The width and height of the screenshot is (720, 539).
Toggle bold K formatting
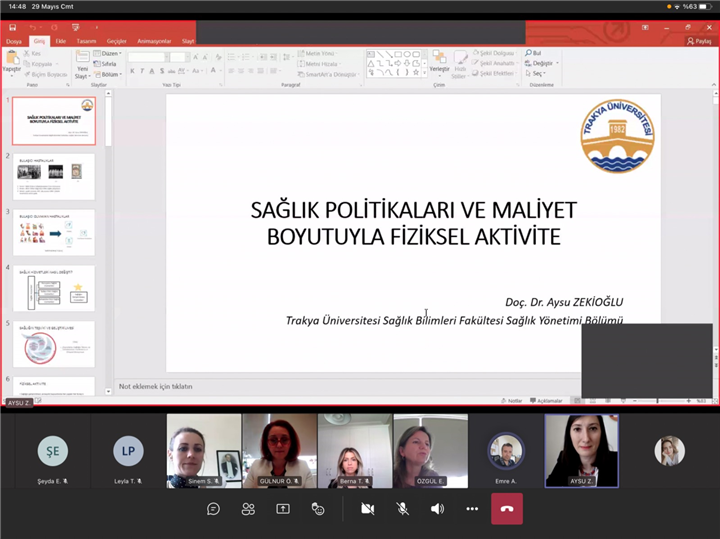(x=132, y=71)
